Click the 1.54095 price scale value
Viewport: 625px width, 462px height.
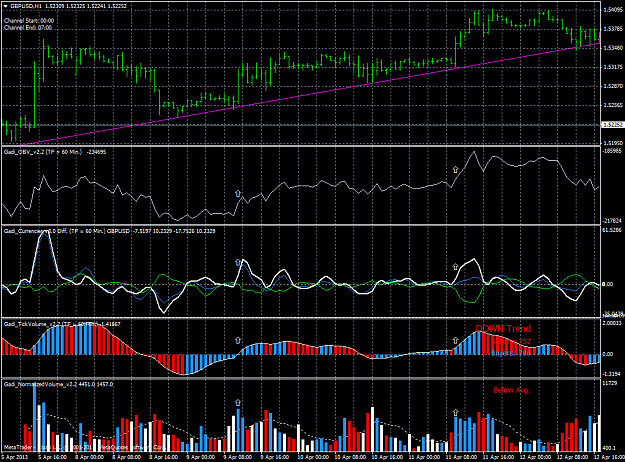[x=613, y=10]
